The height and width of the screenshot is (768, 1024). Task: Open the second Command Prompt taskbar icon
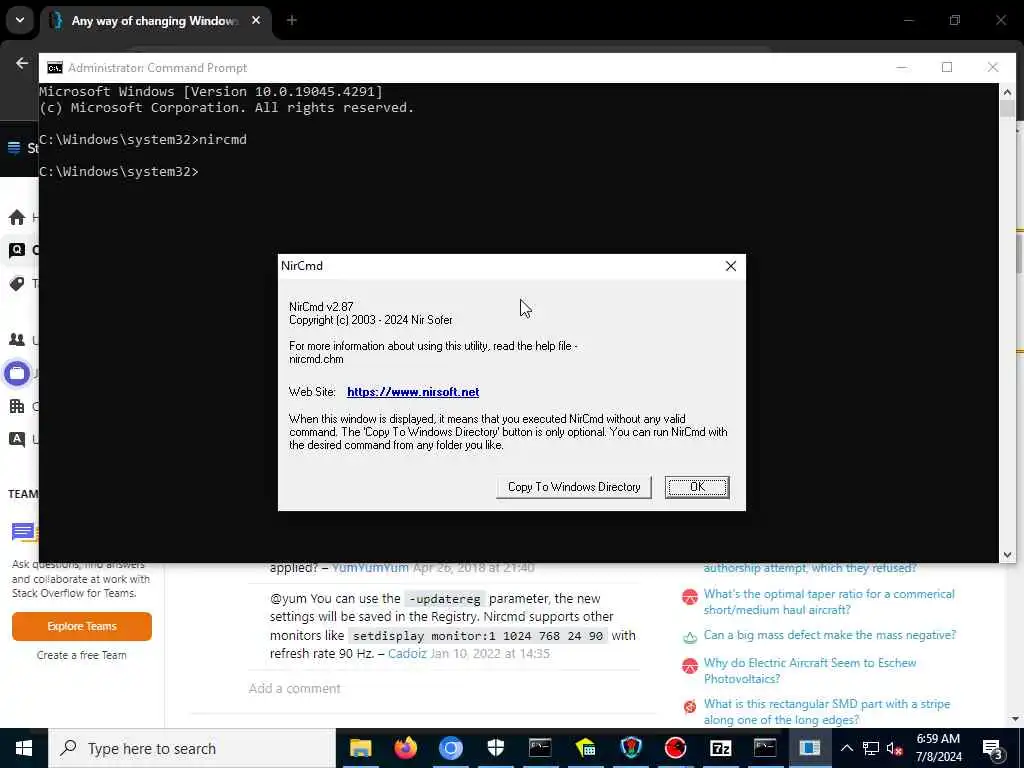(x=765, y=748)
